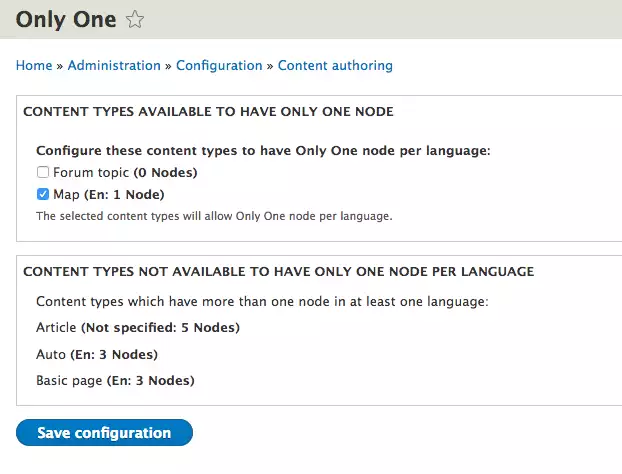The width and height of the screenshot is (622, 474).
Task: Enable the Forum topic checkbox
Action: tap(43, 173)
